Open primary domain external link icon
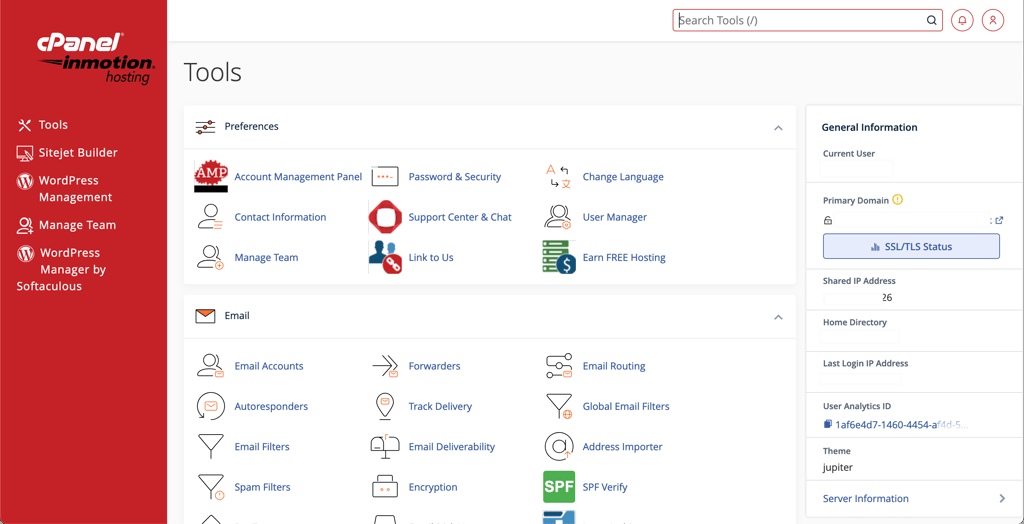Image resolution: width=1024 pixels, height=524 pixels. pyautogui.click(x=999, y=220)
